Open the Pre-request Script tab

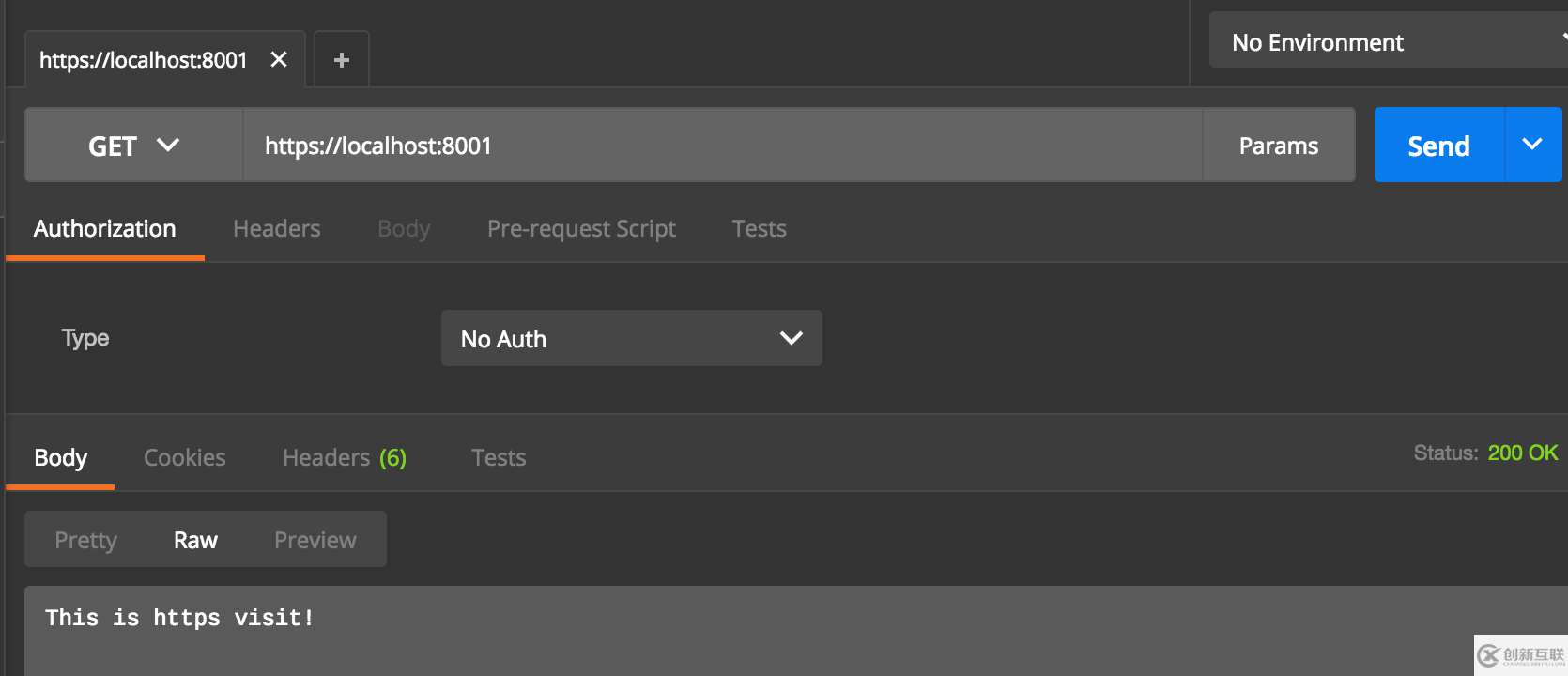(x=581, y=229)
